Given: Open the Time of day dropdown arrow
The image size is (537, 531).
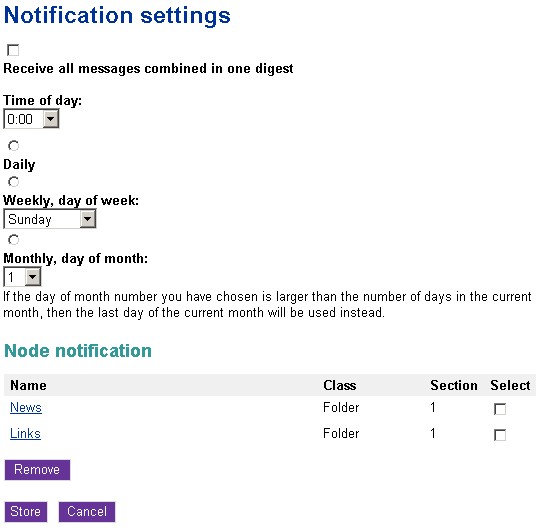Looking at the screenshot, I should pos(51,119).
